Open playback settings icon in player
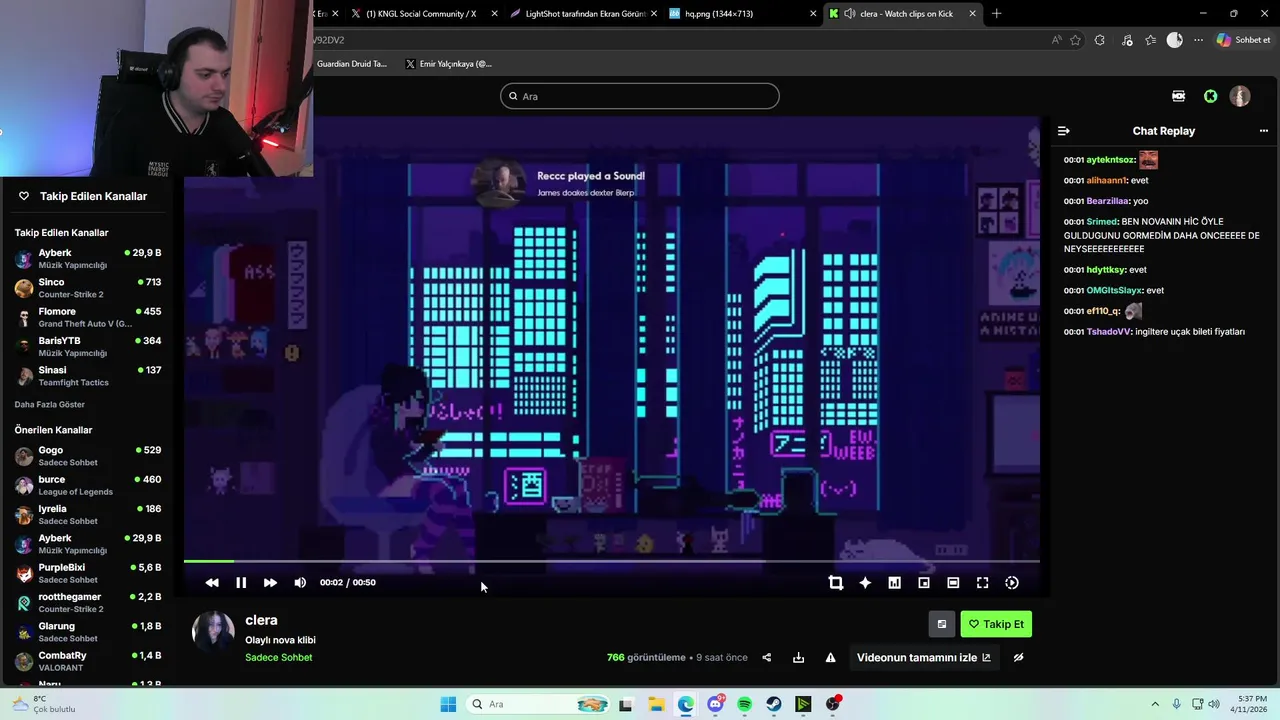 (x=1012, y=583)
